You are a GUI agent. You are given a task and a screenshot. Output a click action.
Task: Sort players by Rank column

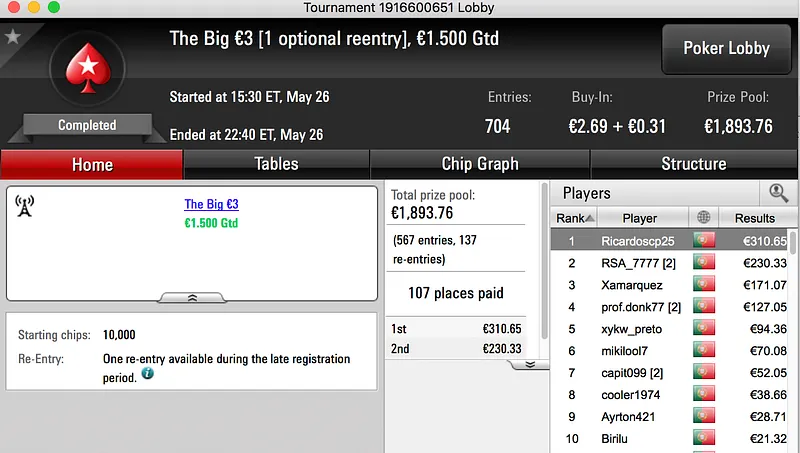pyautogui.click(x=574, y=218)
